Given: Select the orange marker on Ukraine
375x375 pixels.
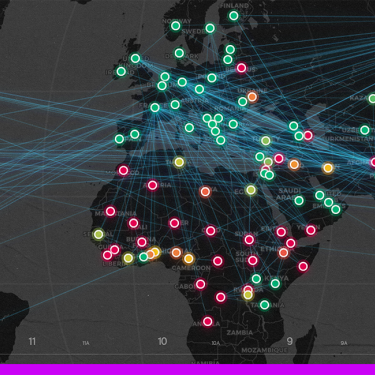Looking at the screenshot, I should pos(252,97).
